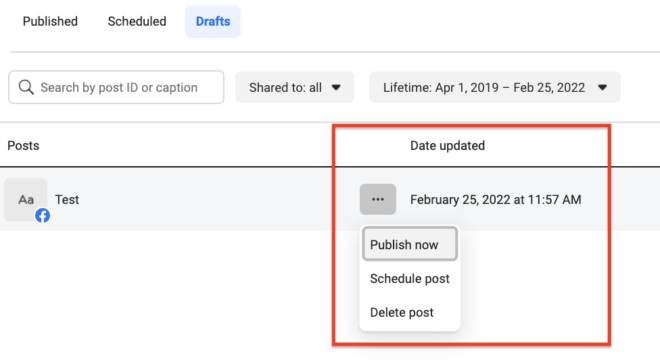Click the magnifying glass search icon
This screenshot has height=362, width=660.
pyautogui.click(x=26, y=87)
